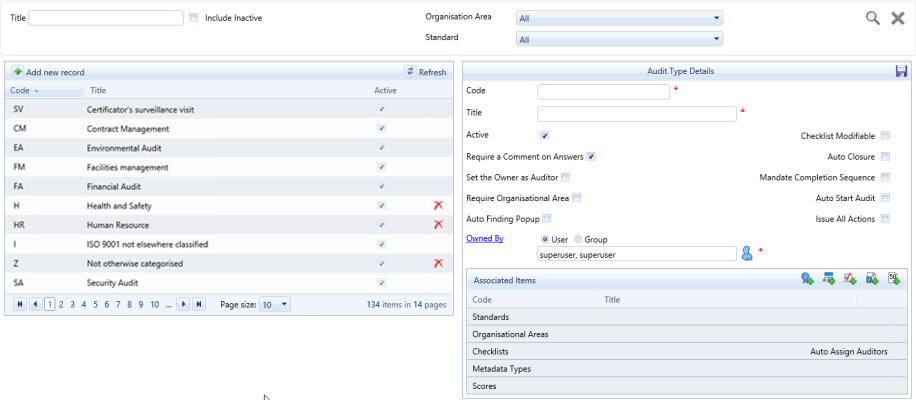
Task: Open the Standard dropdown
Action: tap(619, 40)
